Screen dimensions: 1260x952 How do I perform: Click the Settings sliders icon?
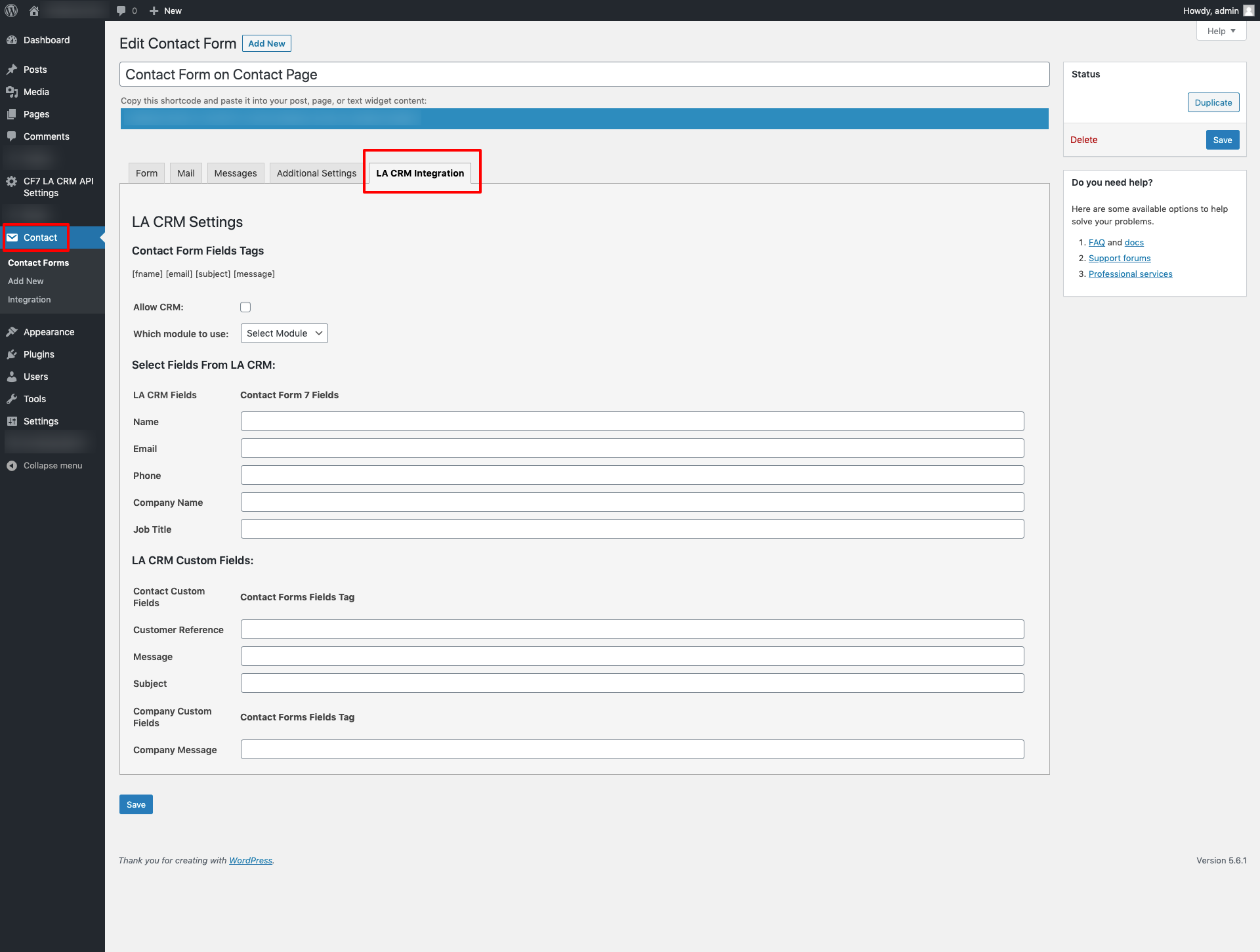coord(12,421)
